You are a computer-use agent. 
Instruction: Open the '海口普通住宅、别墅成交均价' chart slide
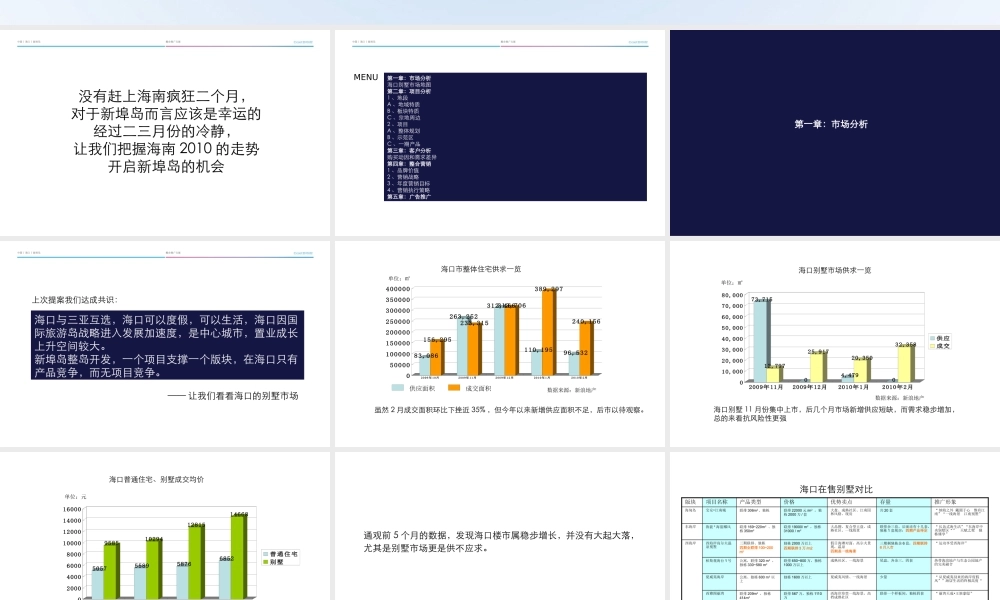[165, 526]
